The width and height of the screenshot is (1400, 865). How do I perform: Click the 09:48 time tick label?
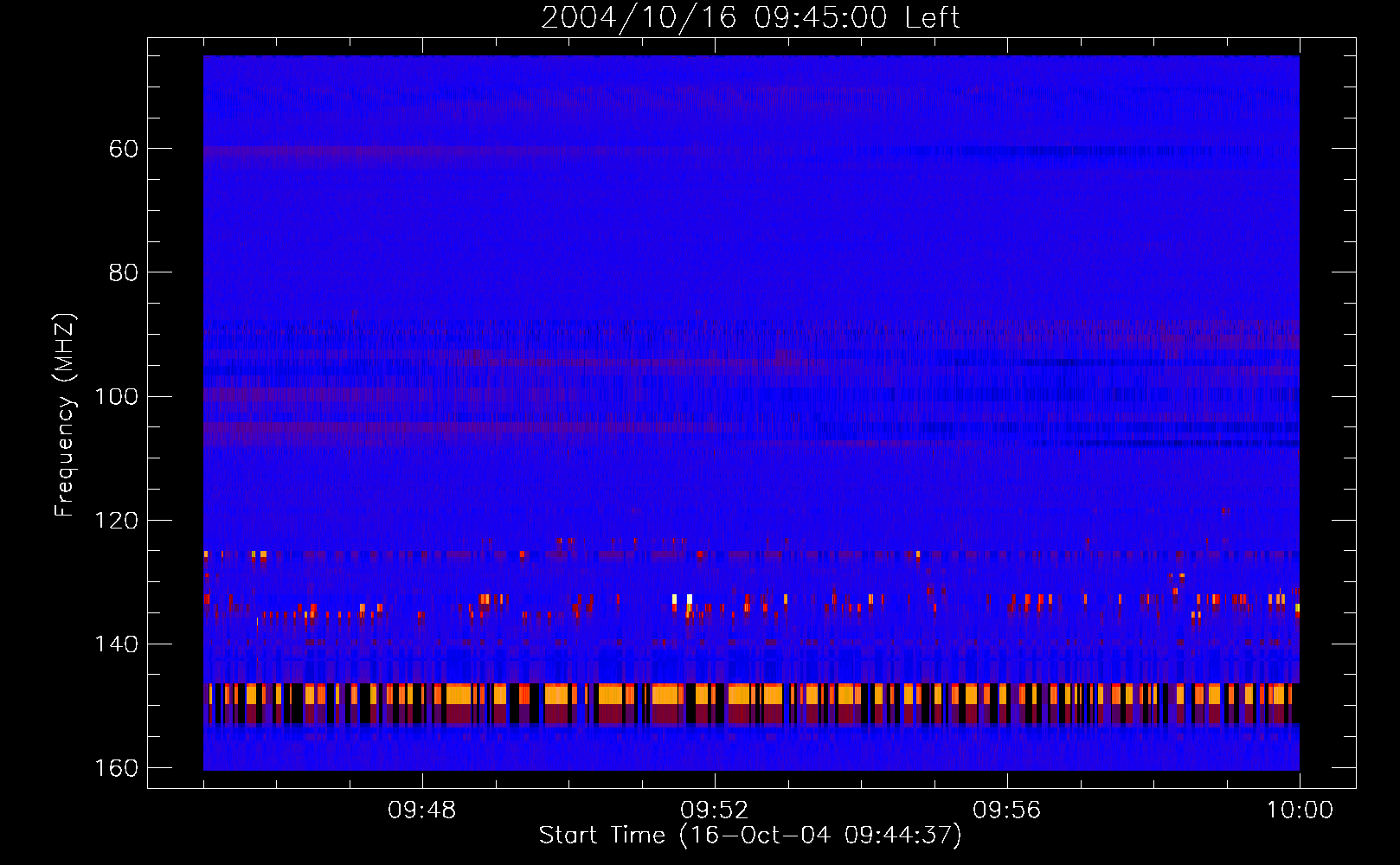pos(421,811)
